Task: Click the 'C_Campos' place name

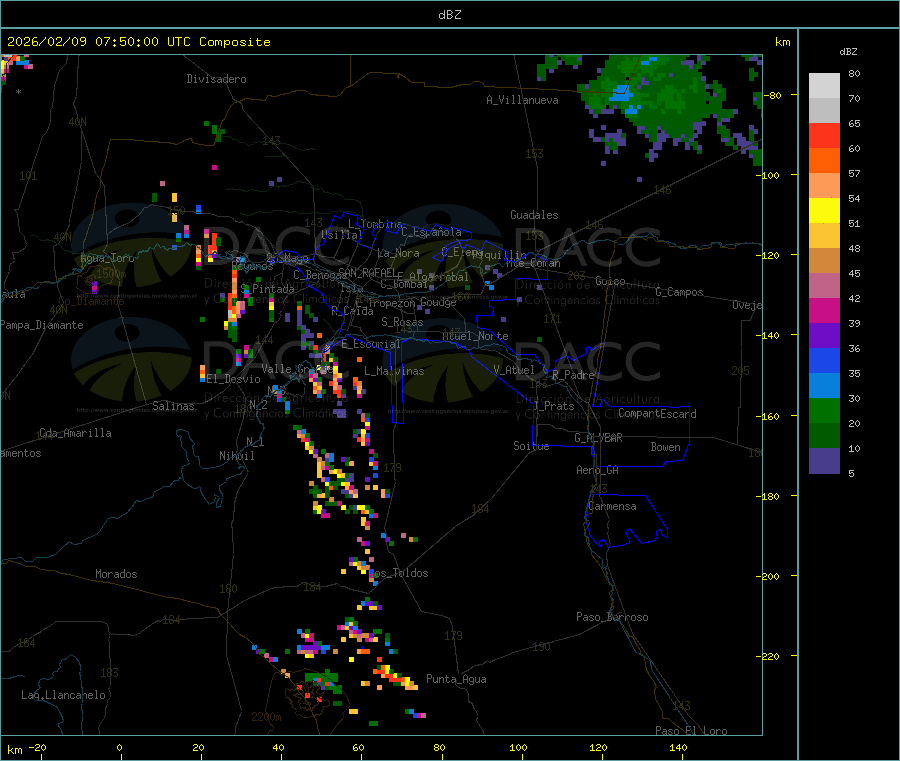Action: 679,292
